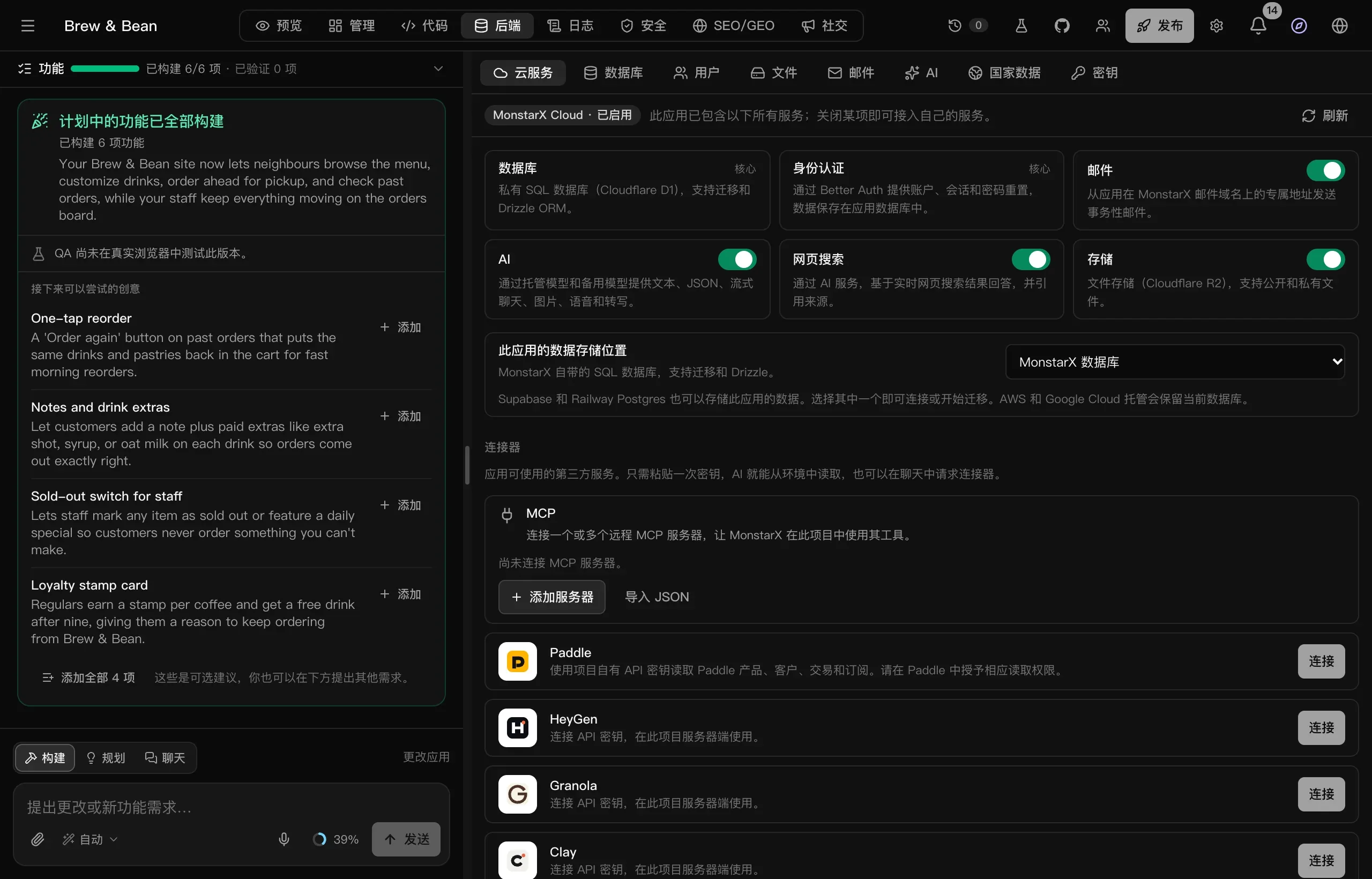Viewport: 1372px width, 879px height.
Task: Click 导入 JSON
Action: (x=657, y=597)
